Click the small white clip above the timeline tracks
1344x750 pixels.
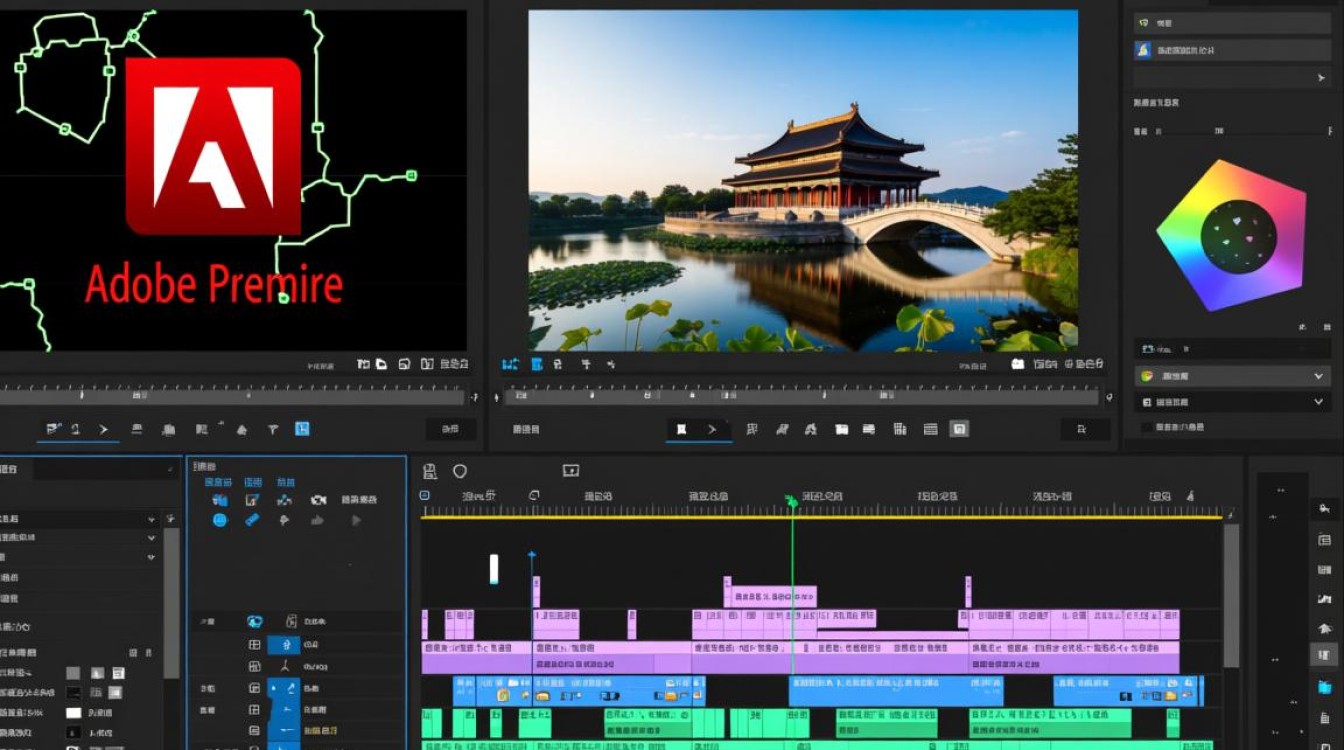[x=493, y=569]
